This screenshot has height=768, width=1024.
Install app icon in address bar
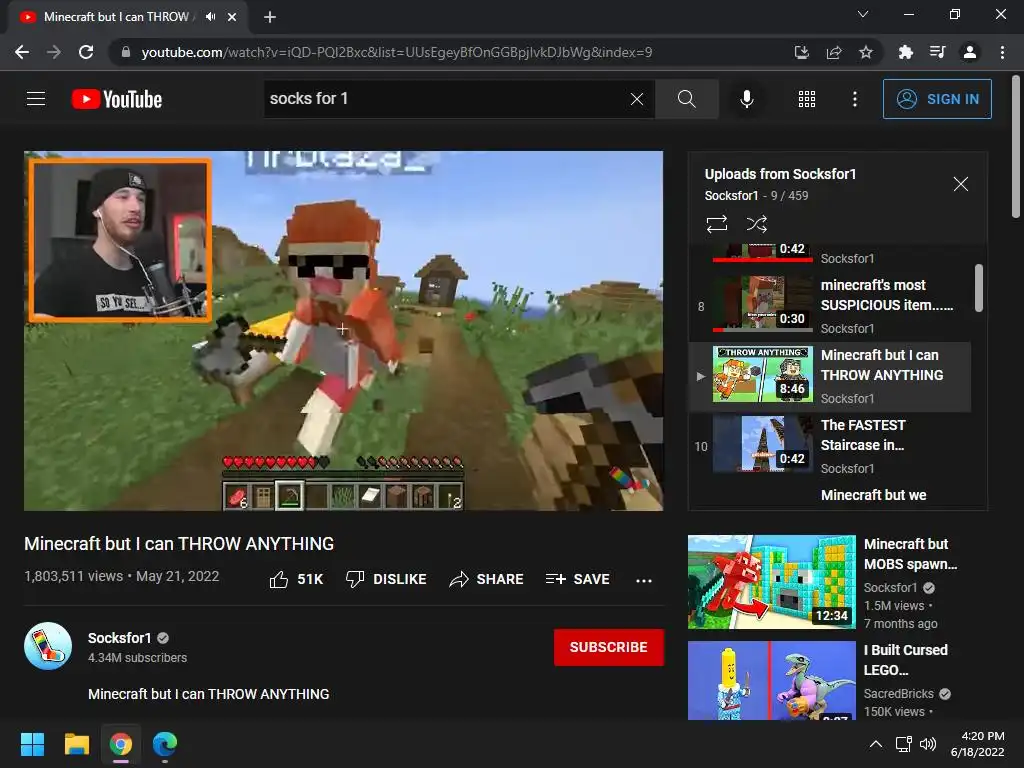801,52
